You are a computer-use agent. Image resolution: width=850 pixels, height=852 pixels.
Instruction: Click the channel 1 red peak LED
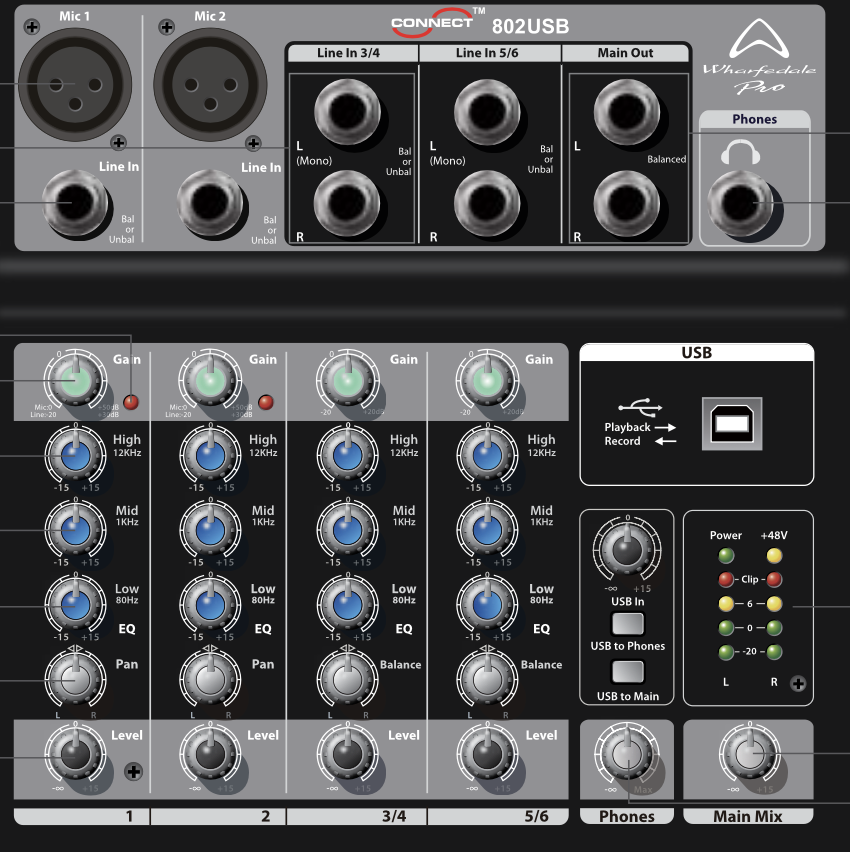click(x=129, y=402)
